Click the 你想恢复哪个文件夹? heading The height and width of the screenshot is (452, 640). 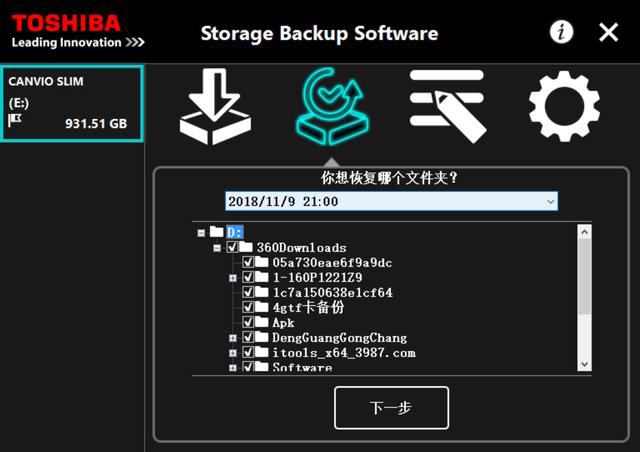[389, 178]
